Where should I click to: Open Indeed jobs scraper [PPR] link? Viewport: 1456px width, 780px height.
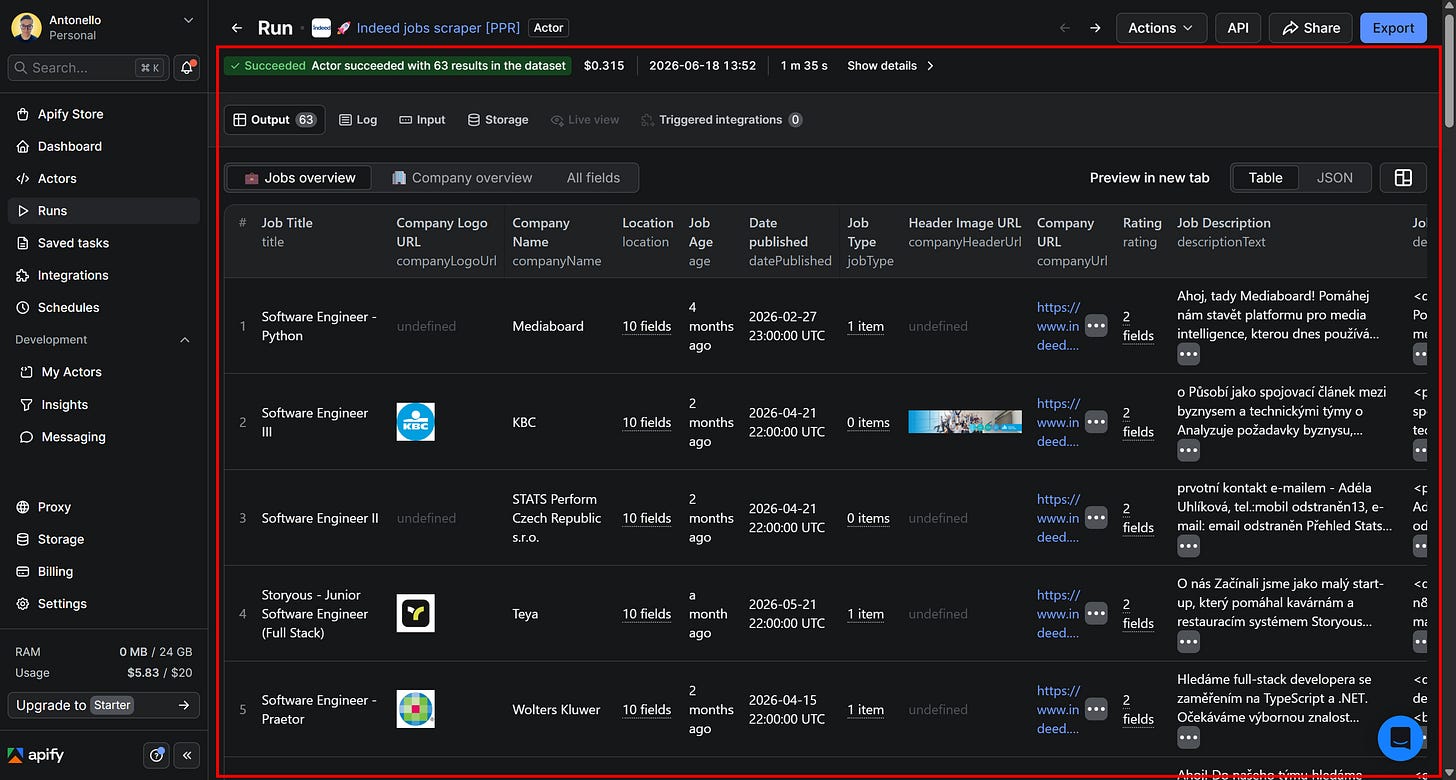point(438,28)
